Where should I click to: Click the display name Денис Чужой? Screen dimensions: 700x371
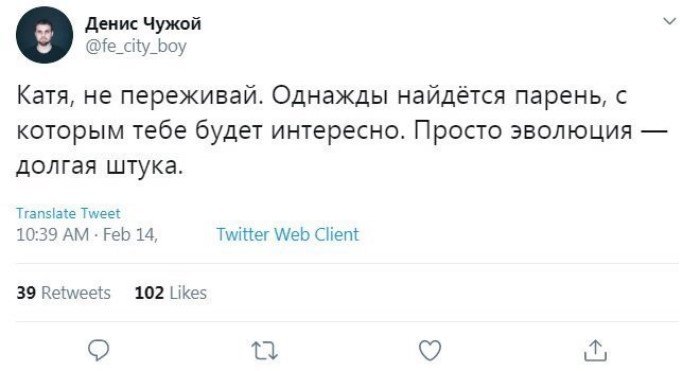pos(143,24)
